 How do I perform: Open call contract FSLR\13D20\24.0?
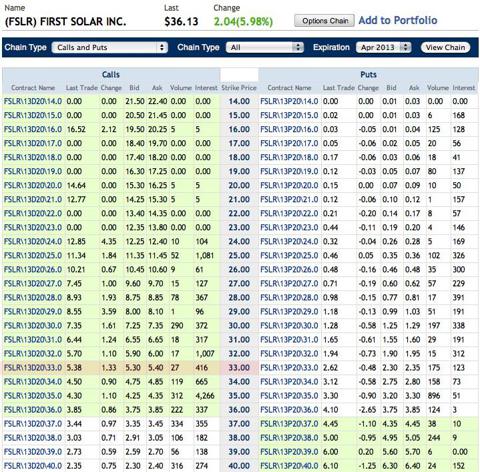33,241
